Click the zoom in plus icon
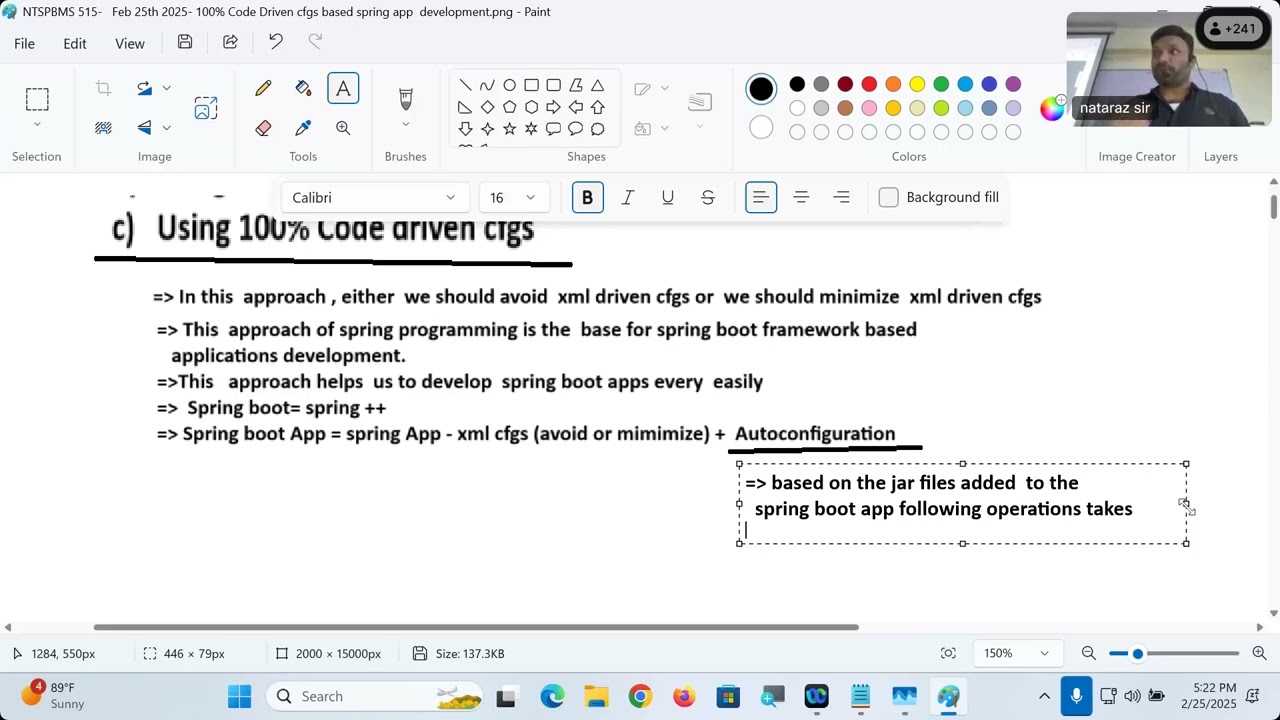 [1259, 653]
